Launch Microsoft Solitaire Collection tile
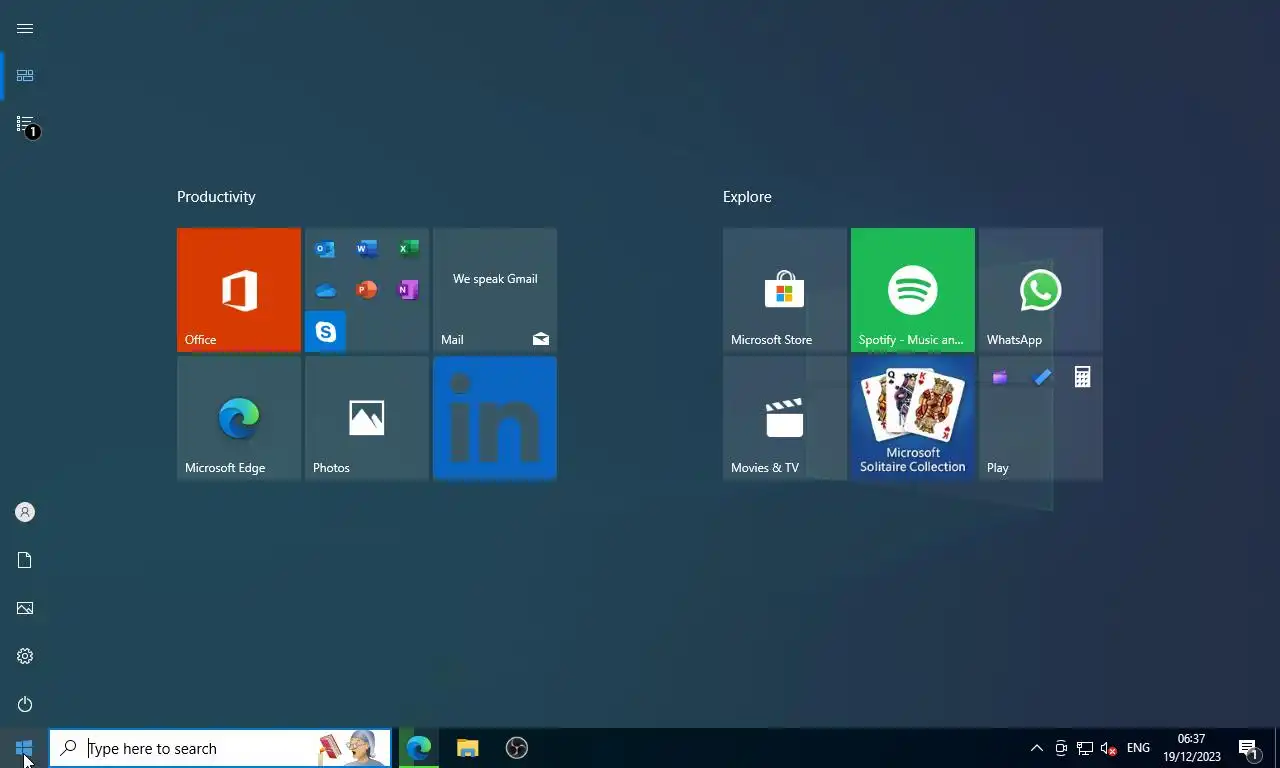The width and height of the screenshot is (1280, 768). pos(913,418)
